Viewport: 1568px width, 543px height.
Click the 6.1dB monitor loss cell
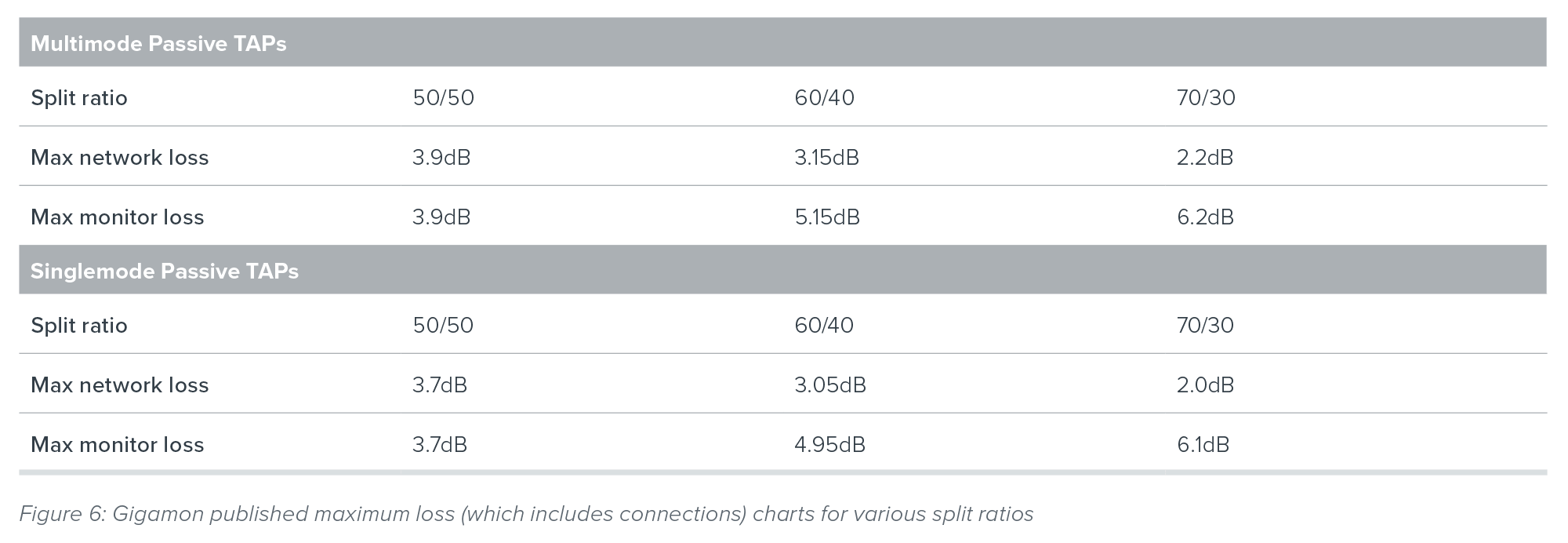[x=1203, y=445]
